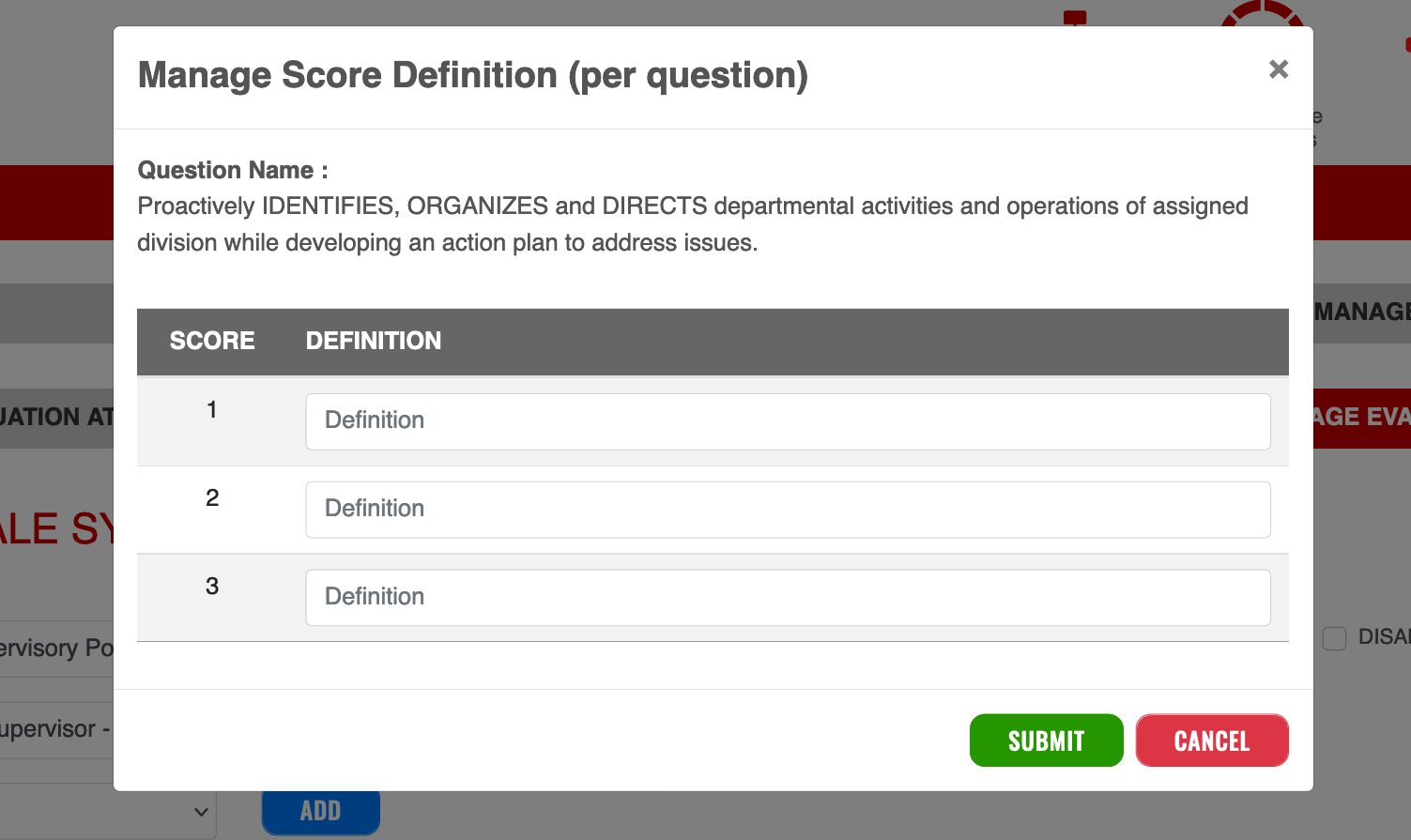This screenshot has width=1411, height=840.
Task: Select the Definition box for score 3
Action: 788,598
